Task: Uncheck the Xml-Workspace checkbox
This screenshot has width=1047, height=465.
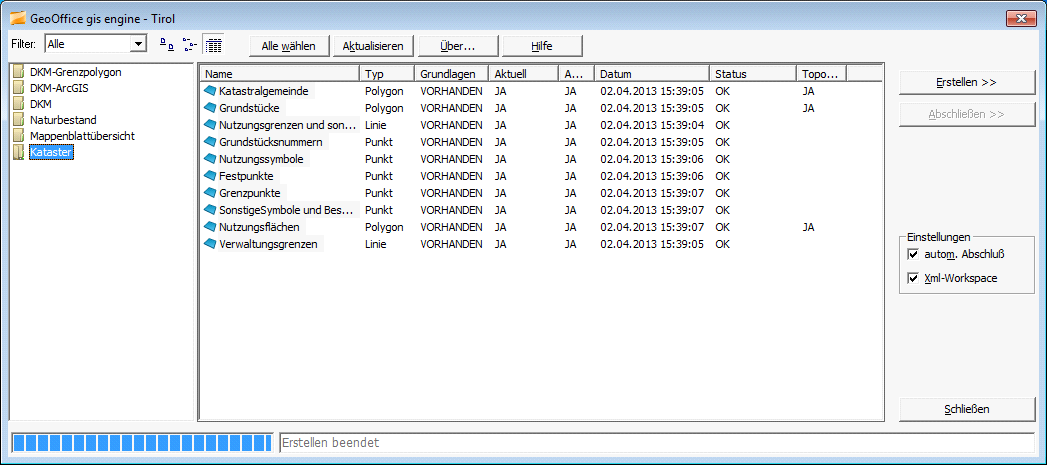Action: (x=912, y=279)
